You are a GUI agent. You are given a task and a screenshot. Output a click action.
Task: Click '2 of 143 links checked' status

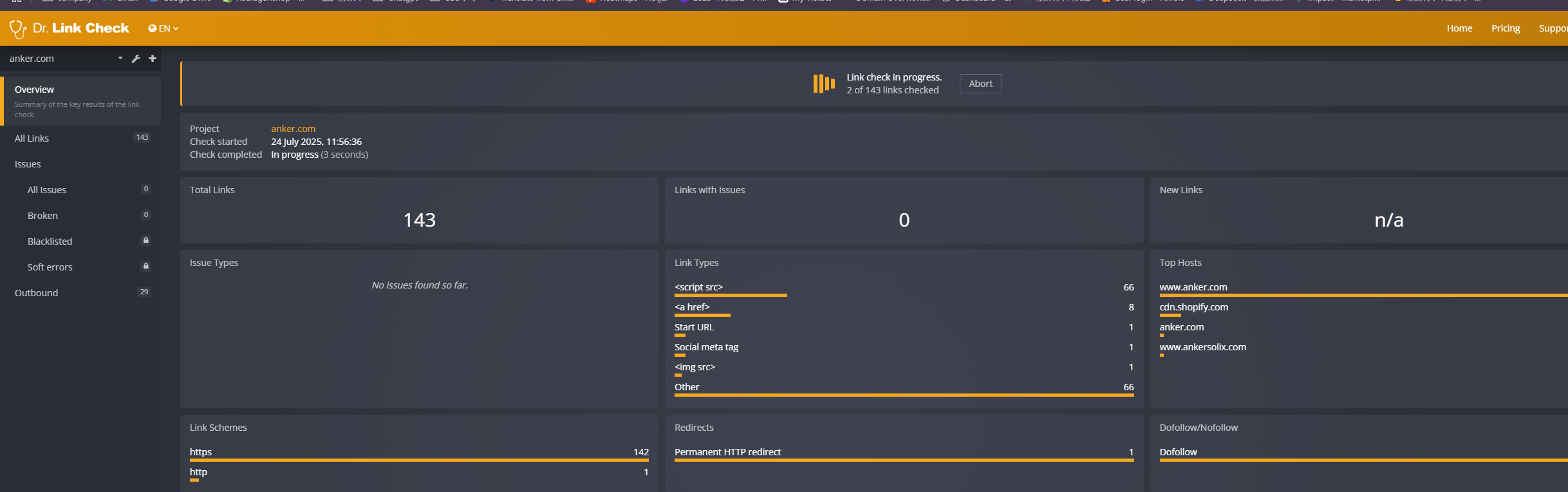point(892,90)
